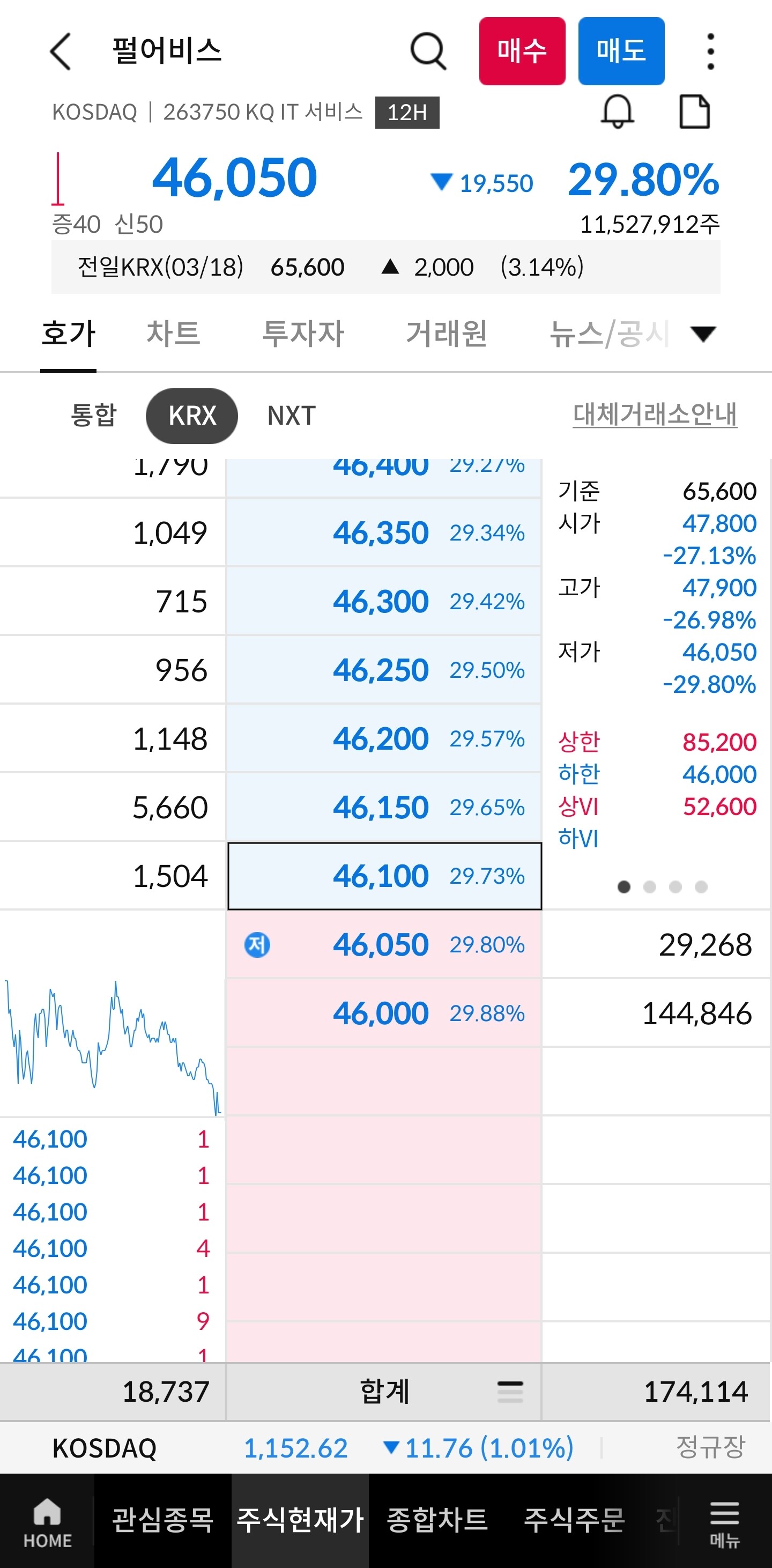Viewport: 772px width, 1568px height.
Task: Tap the price alert bell icon
Action: 618,112
